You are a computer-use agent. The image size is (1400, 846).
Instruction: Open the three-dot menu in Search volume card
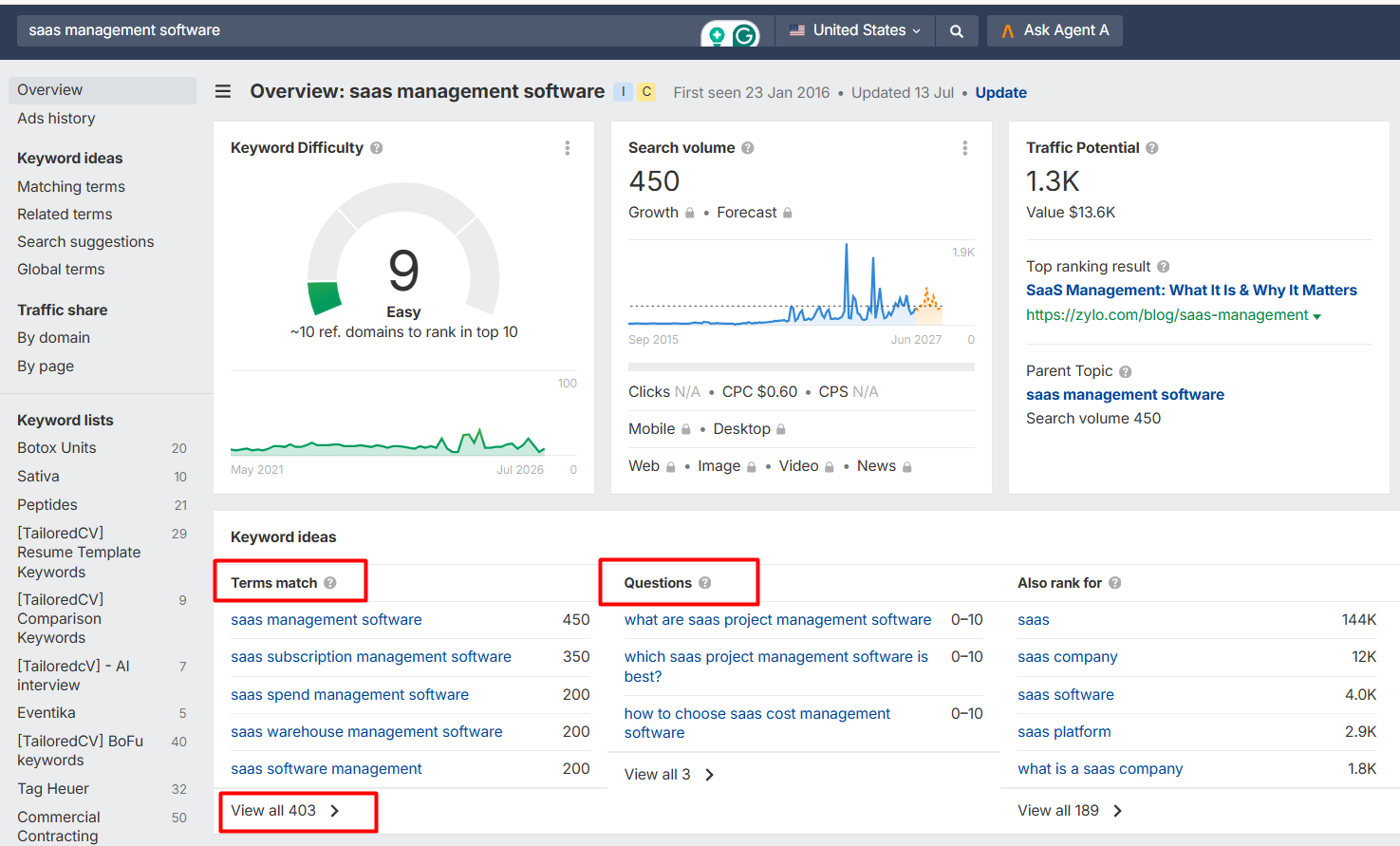tap(965, 148)
